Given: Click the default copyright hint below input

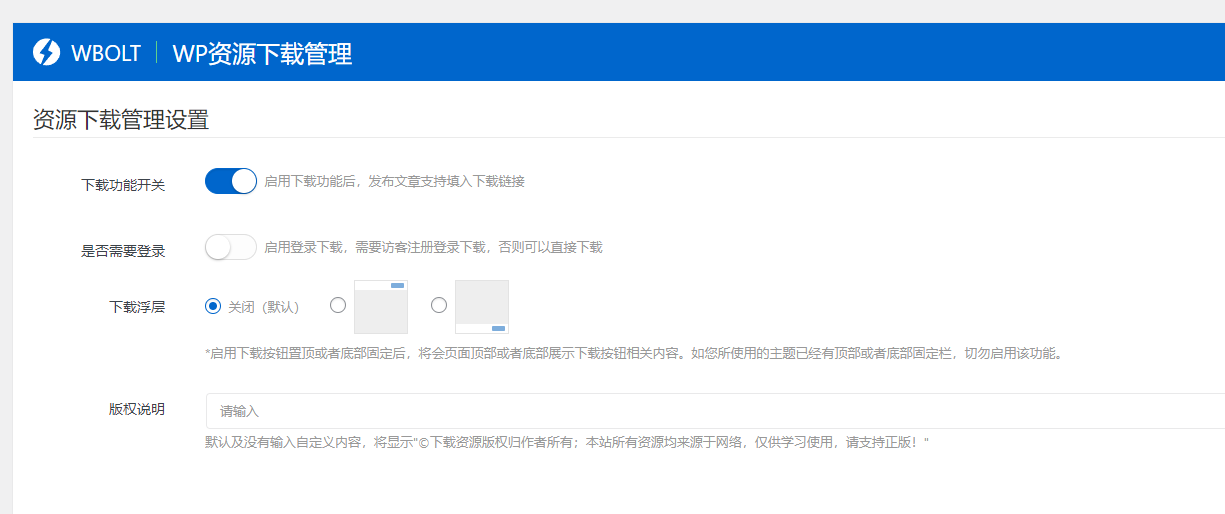Looking at the screenshot, I should coord(567,442).
